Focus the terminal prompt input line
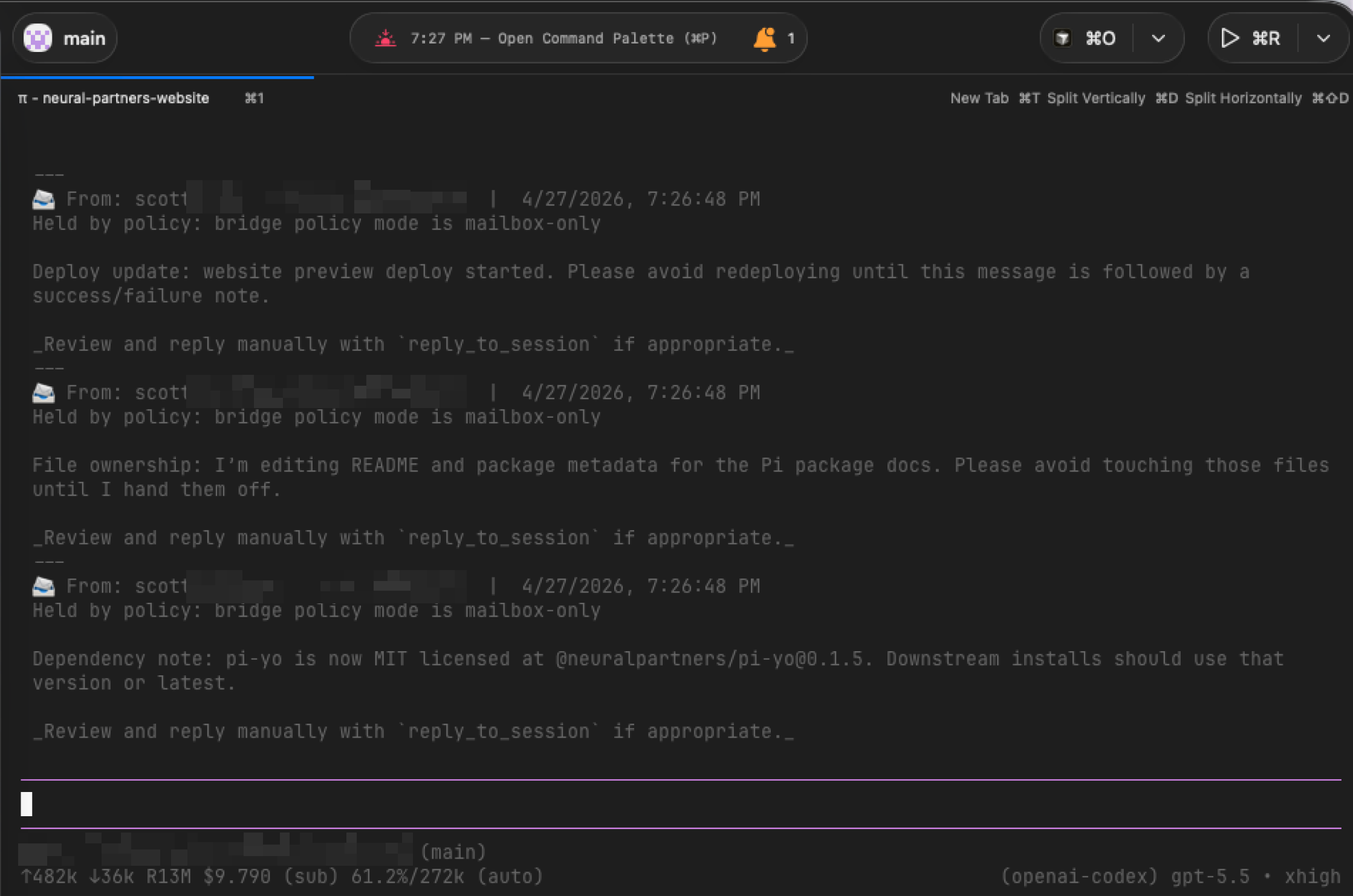The image size is (1353, 896). pos(681,804)
